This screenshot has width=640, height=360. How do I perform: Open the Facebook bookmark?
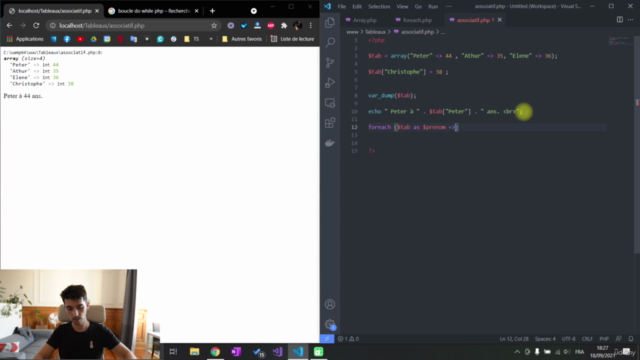(x=67, y=39)
